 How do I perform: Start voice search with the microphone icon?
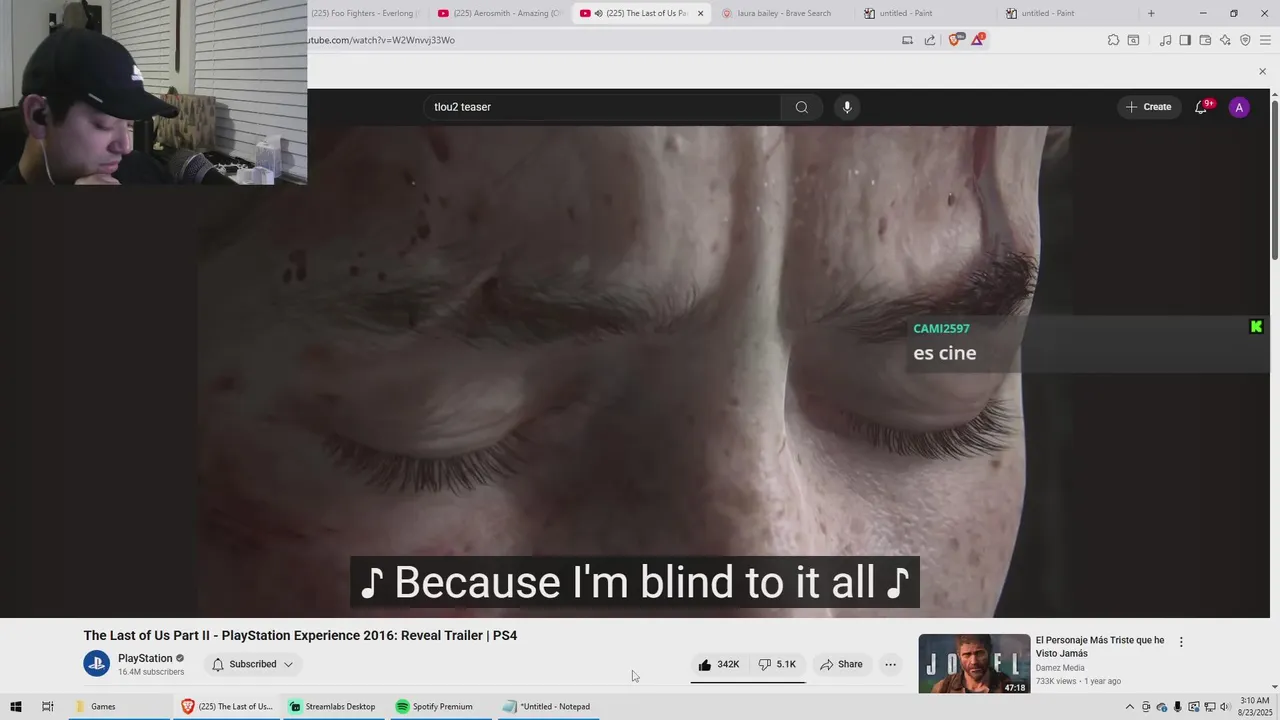coord(847,107)
